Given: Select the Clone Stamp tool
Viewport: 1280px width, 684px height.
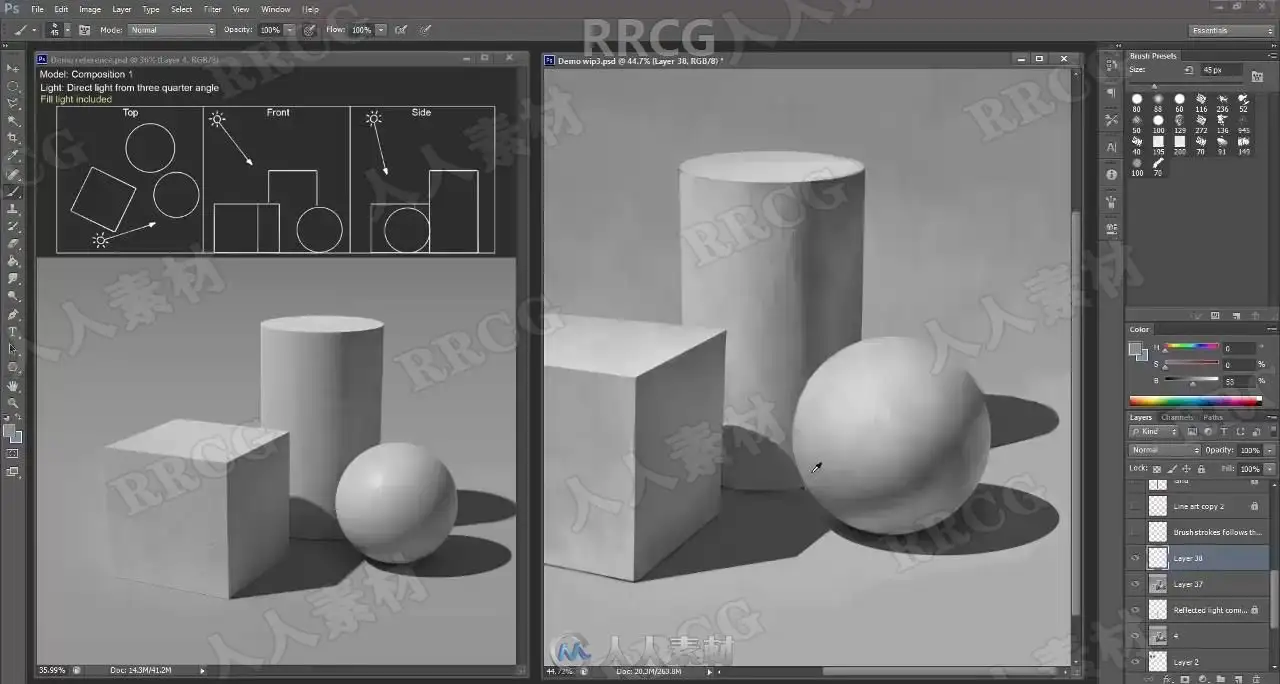Looking at the screenshot, I should click(x=13, y=209).
